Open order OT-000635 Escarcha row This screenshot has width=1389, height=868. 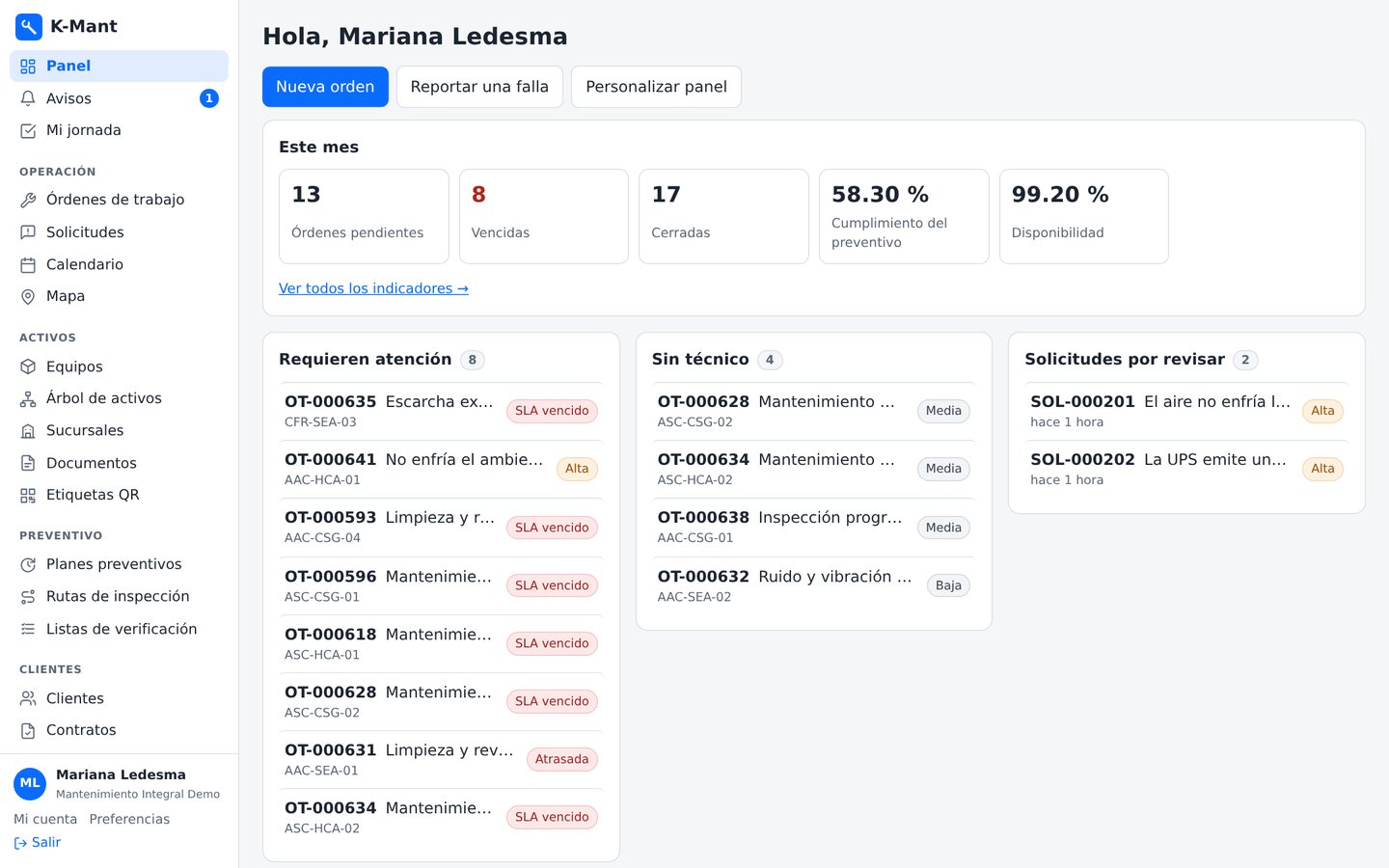[x=441, y=411]
